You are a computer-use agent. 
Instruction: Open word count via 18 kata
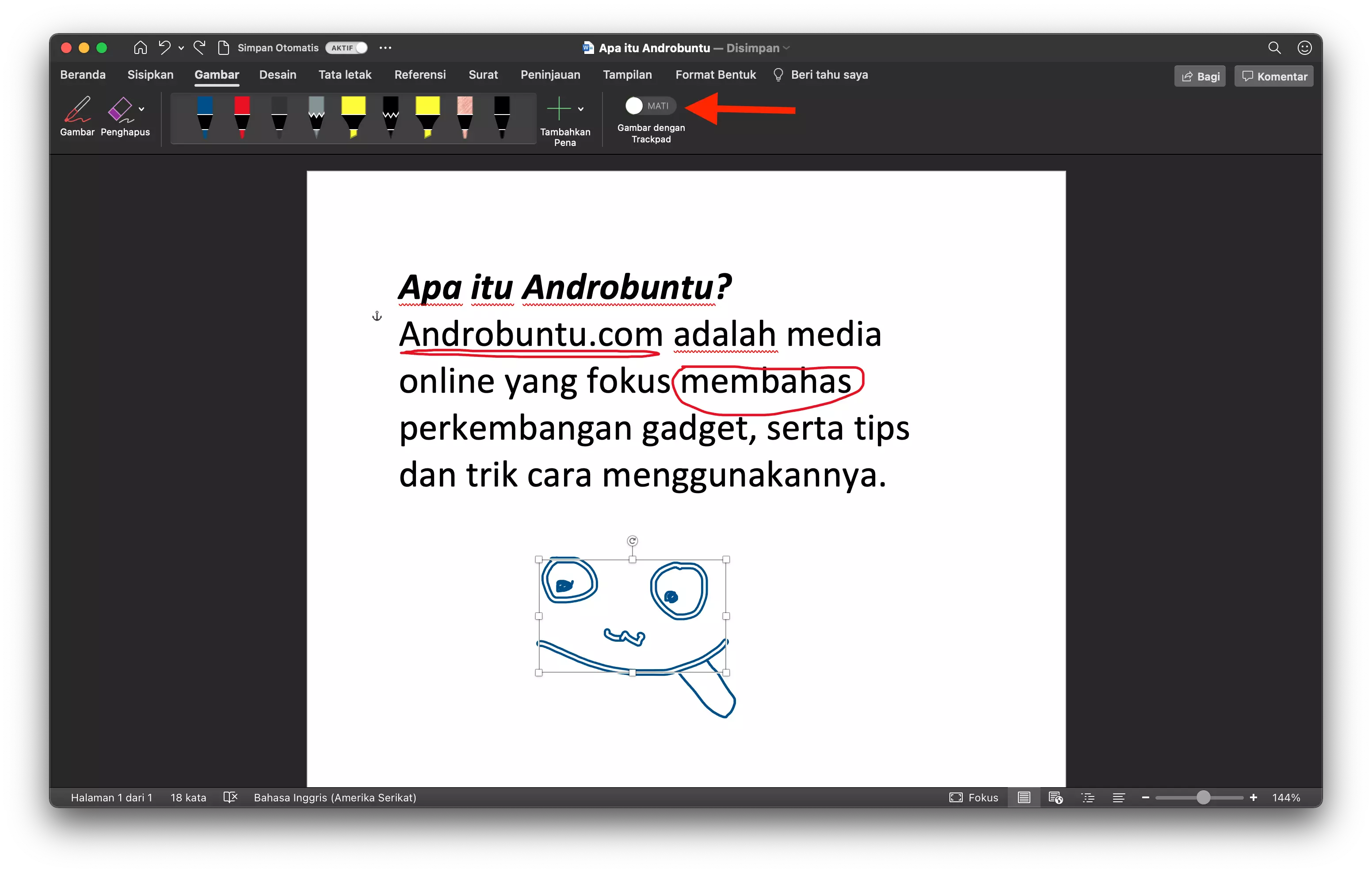point(188,797)
